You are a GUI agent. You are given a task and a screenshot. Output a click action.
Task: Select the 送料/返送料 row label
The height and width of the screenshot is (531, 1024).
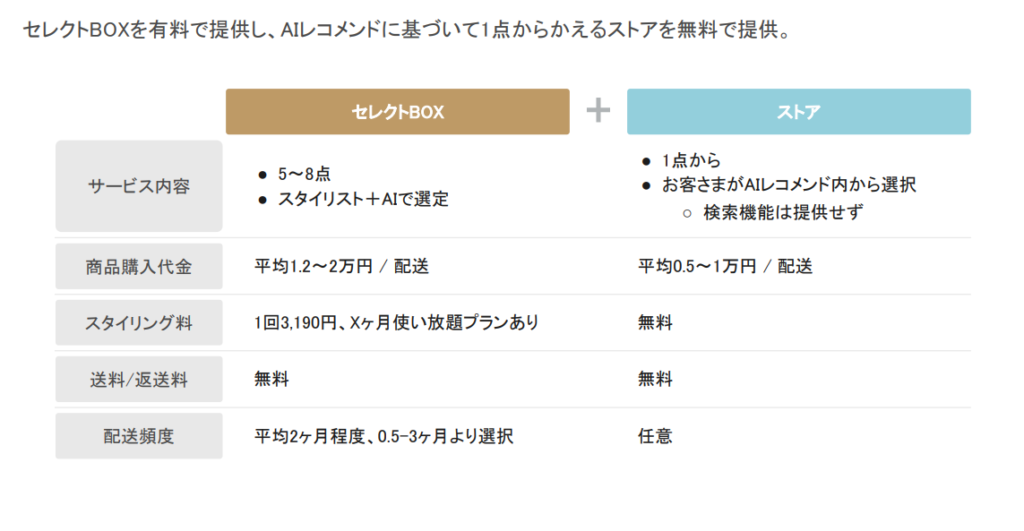click(x=138, y=379)
